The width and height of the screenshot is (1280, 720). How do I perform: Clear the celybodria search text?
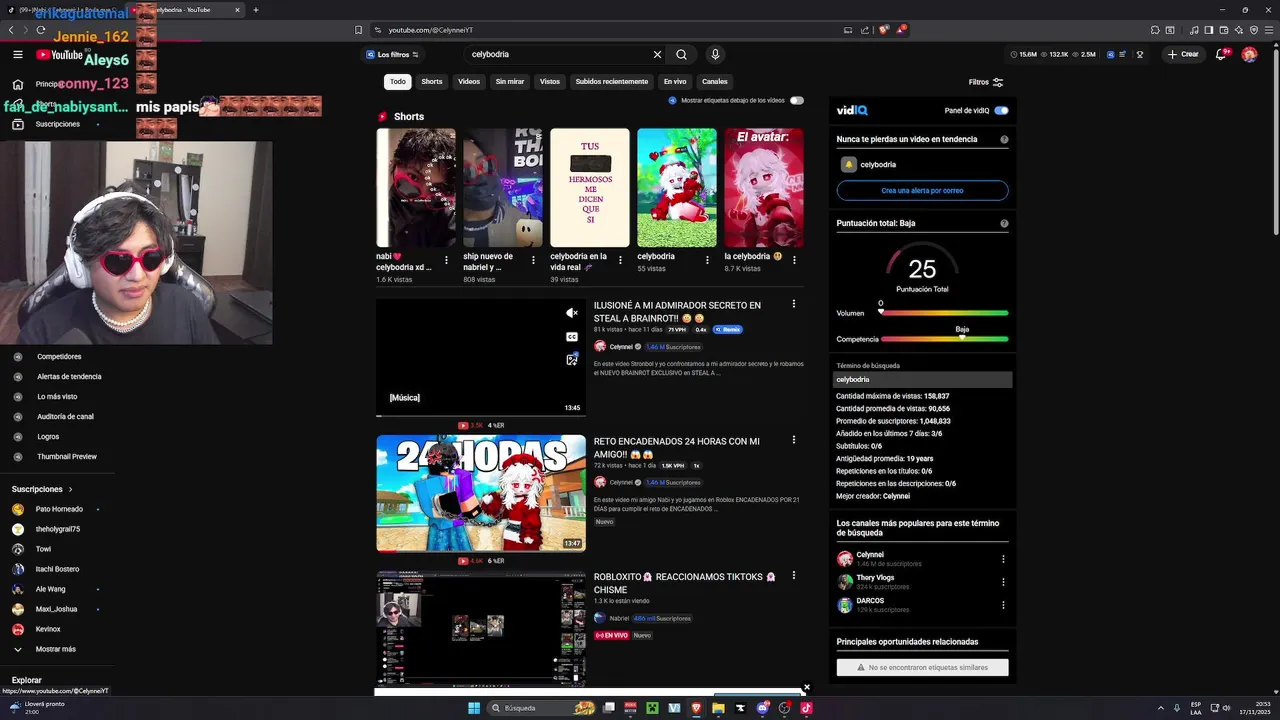point(657,54)
